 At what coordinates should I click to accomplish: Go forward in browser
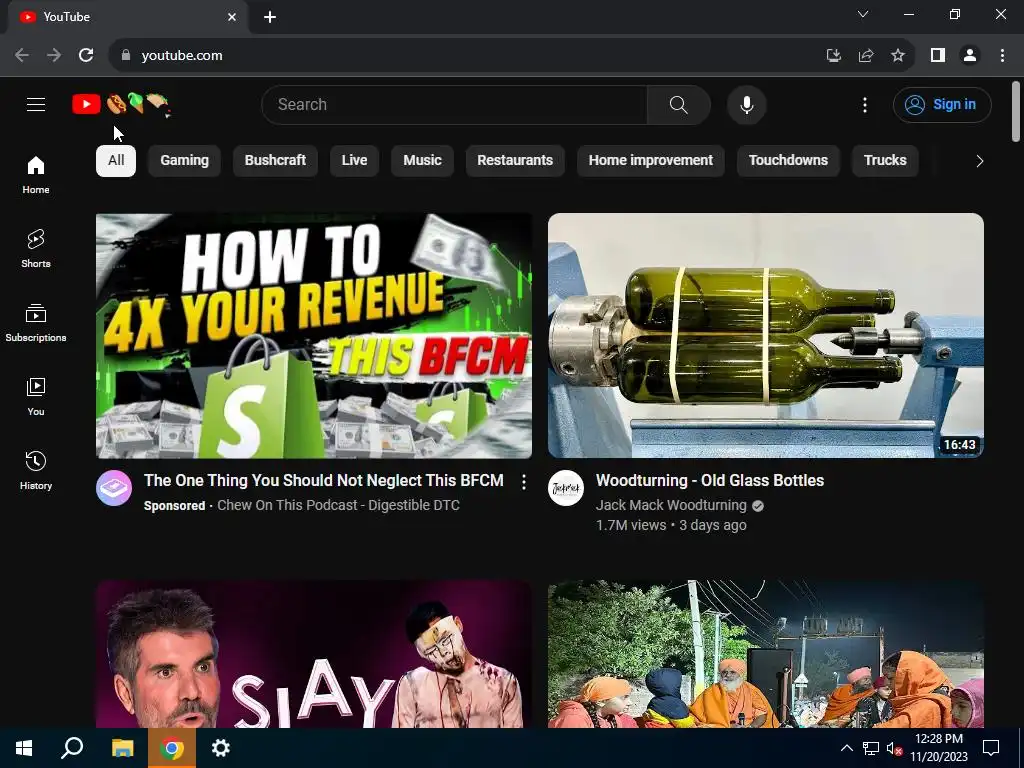click(x=54, y=56)
